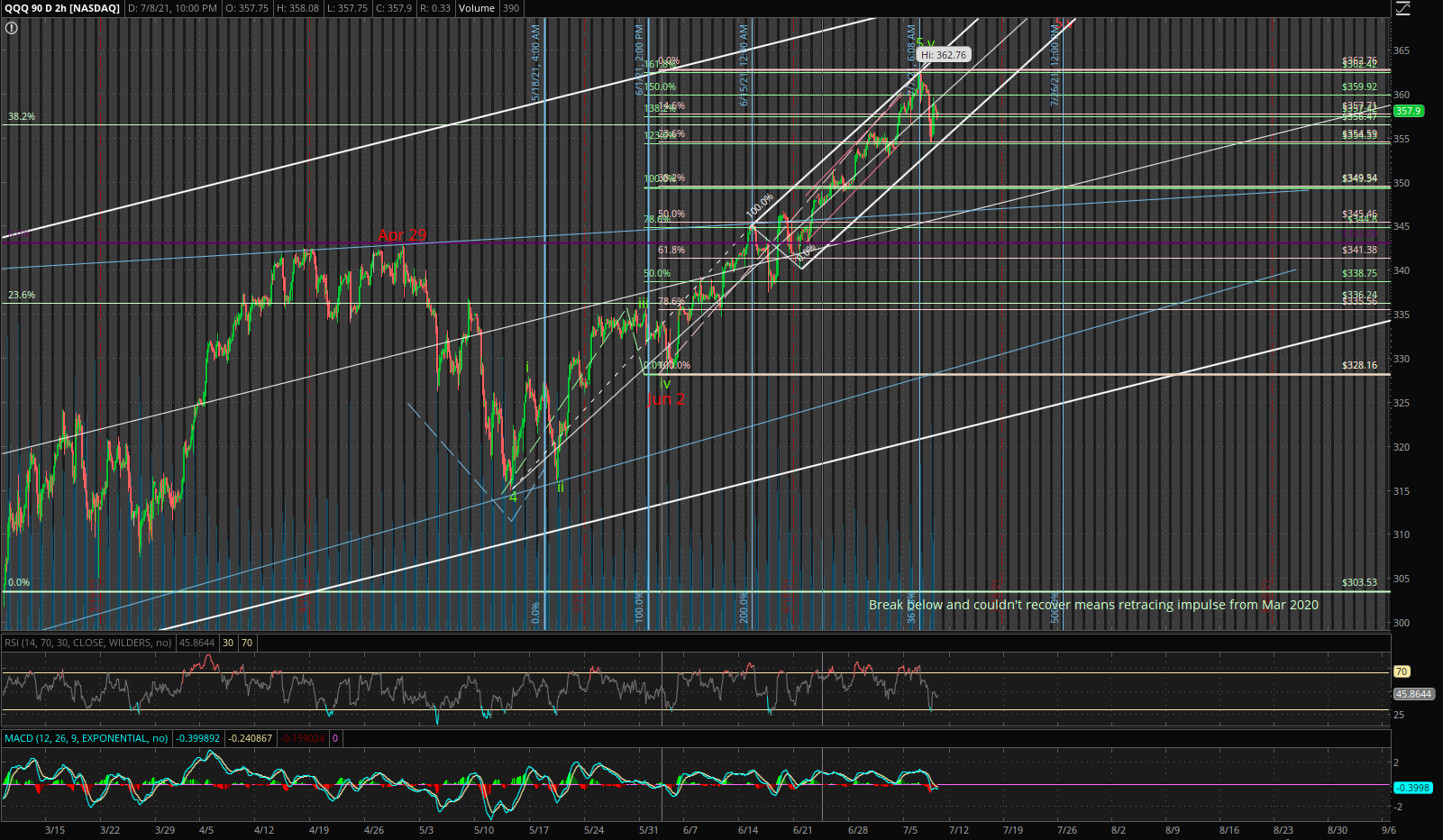Click the Volume value 390

click(510, 8)
